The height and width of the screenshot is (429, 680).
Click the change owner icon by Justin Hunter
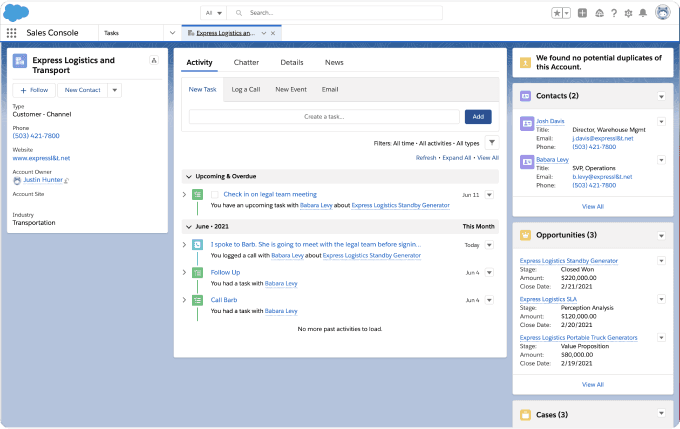(66, 180)
